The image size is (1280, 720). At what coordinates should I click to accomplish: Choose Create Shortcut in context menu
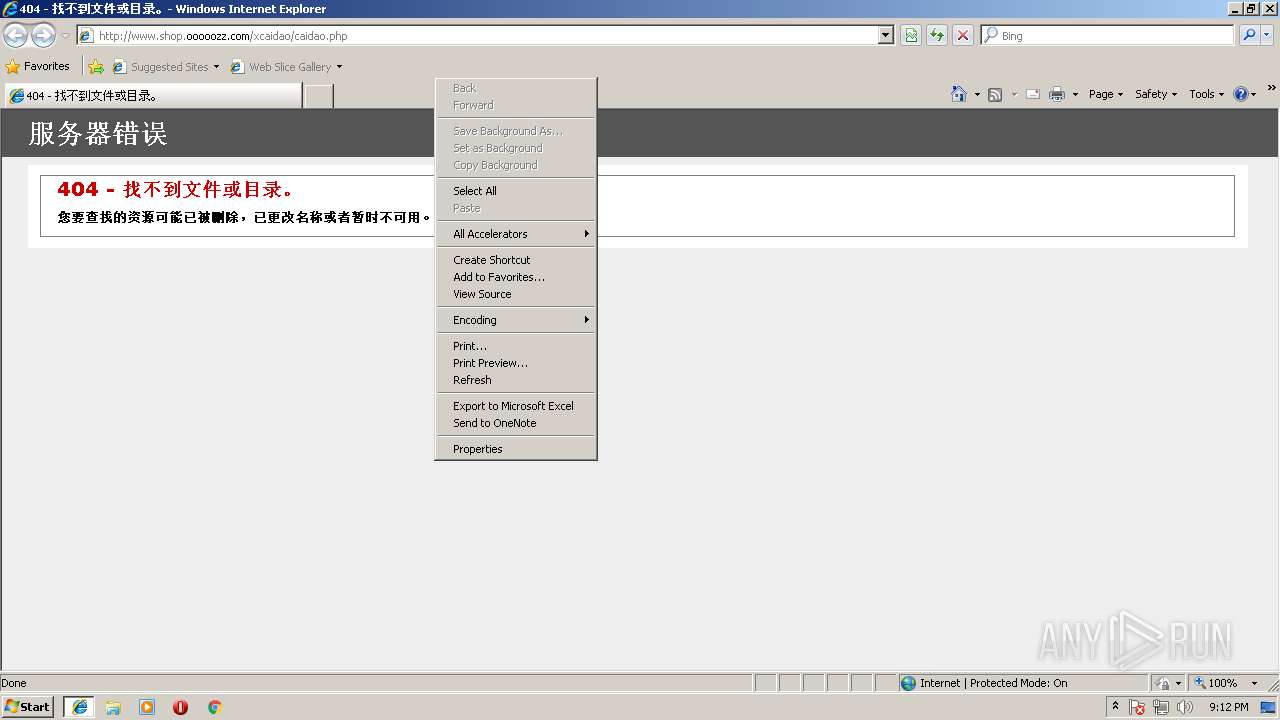tap(516, 260)
